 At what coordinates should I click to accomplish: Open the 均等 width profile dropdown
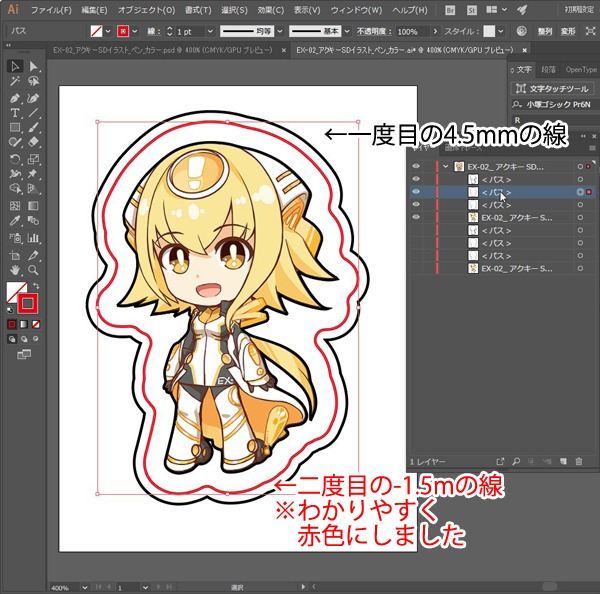[280, 31]
